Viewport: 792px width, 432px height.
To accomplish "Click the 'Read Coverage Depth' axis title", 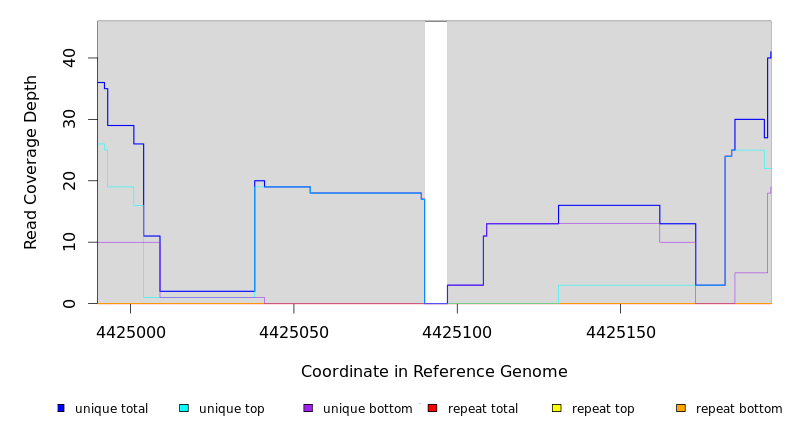I will click(x=32, y=162).
